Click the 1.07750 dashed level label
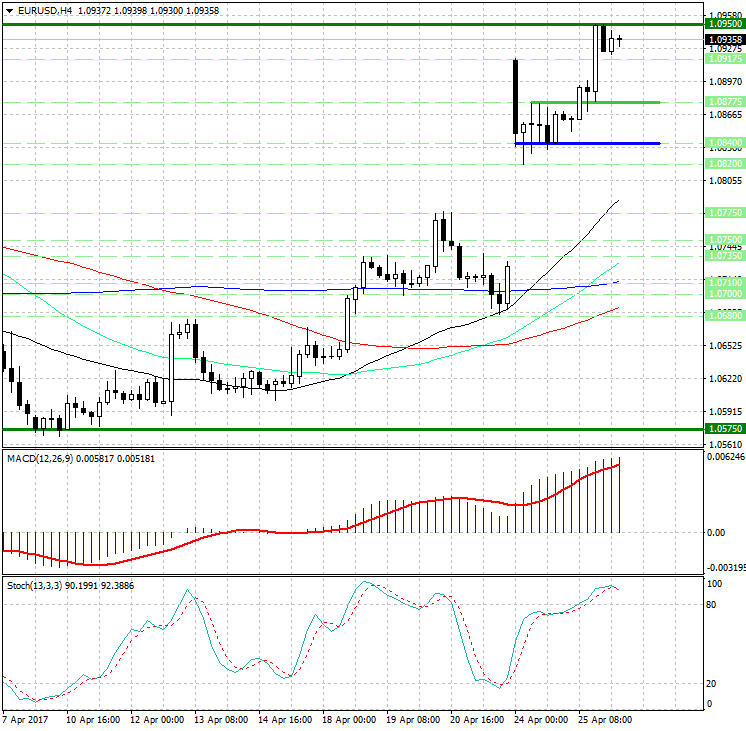Viewport: 746px width, 731px height. pos(725,213)
